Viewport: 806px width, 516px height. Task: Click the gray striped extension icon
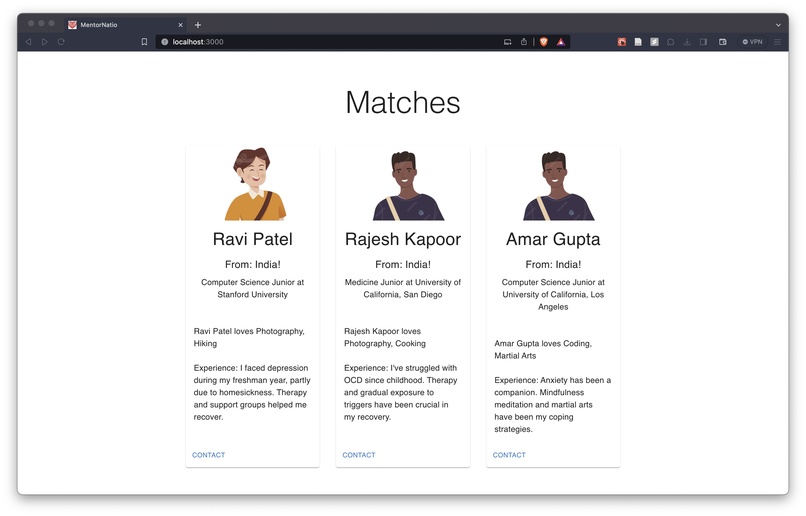point(654,42)
